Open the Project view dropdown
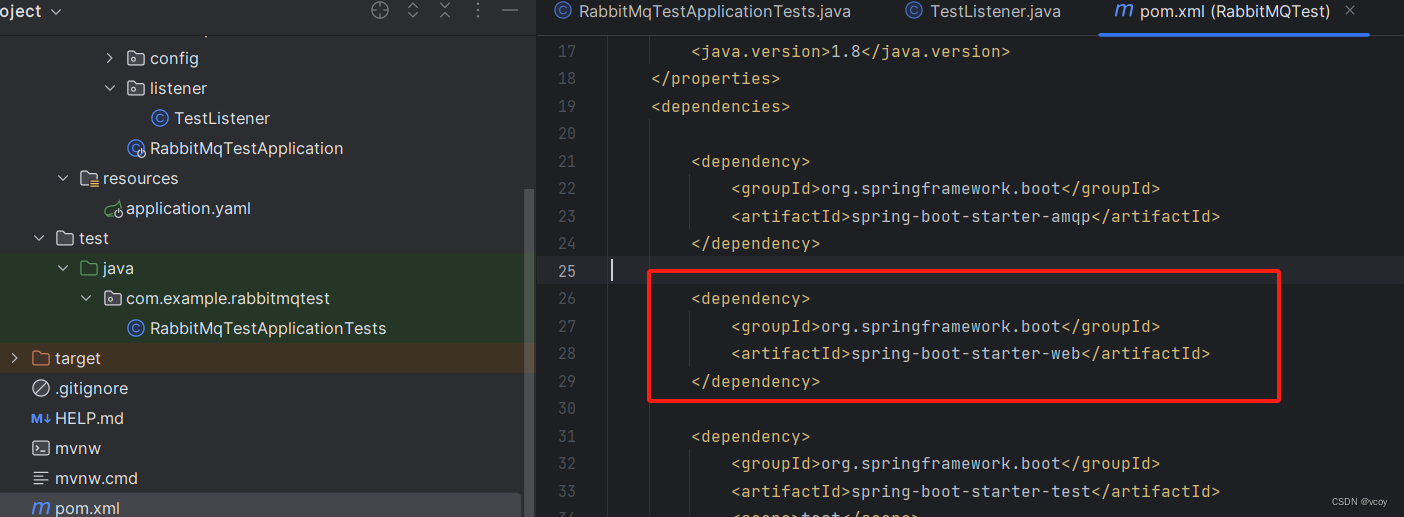1404x517 pixels. [x=55, y=11]
